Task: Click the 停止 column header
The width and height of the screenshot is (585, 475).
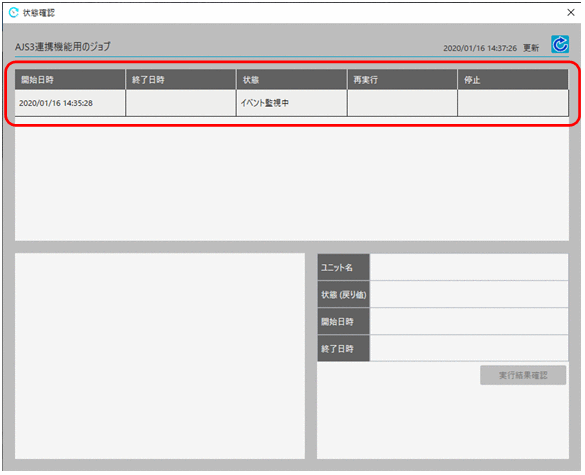Action: tap(513, 79)
